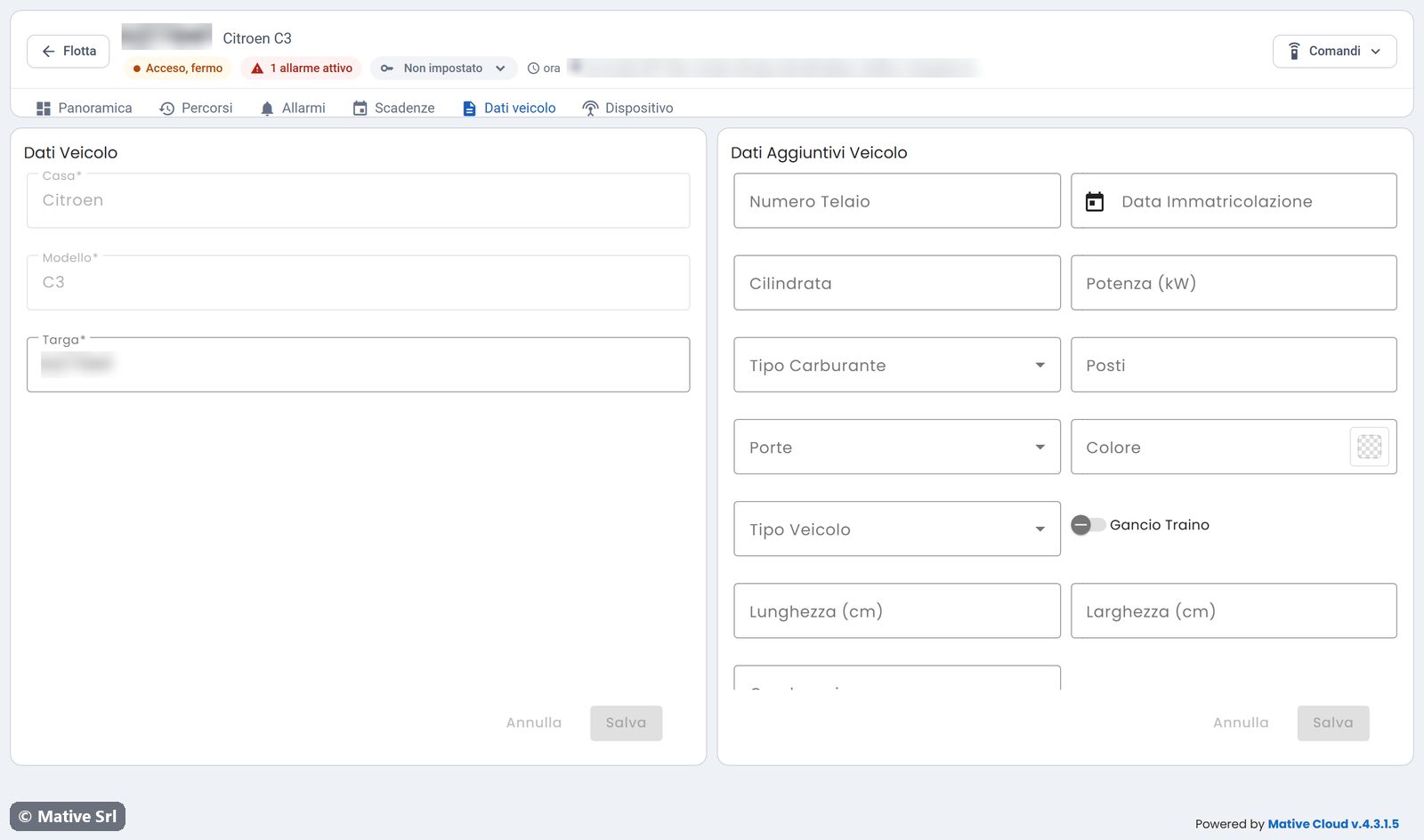This screenshot has width=1424, height=840.
Task: Focus the Potenza (kW) field
Action: (x=1234, y=283)
